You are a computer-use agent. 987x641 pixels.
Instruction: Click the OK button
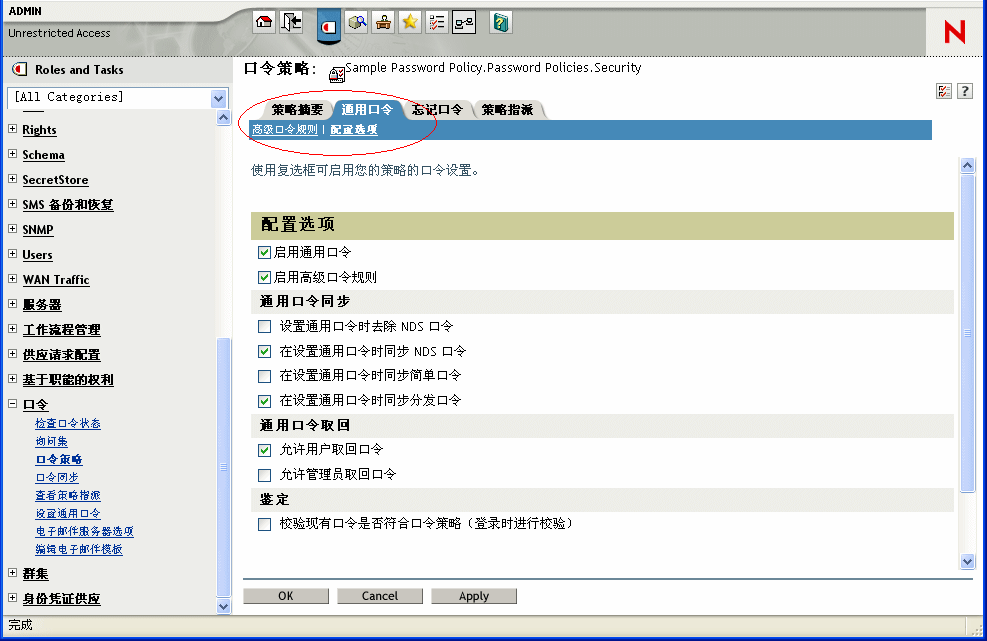(x=286, y=596)
